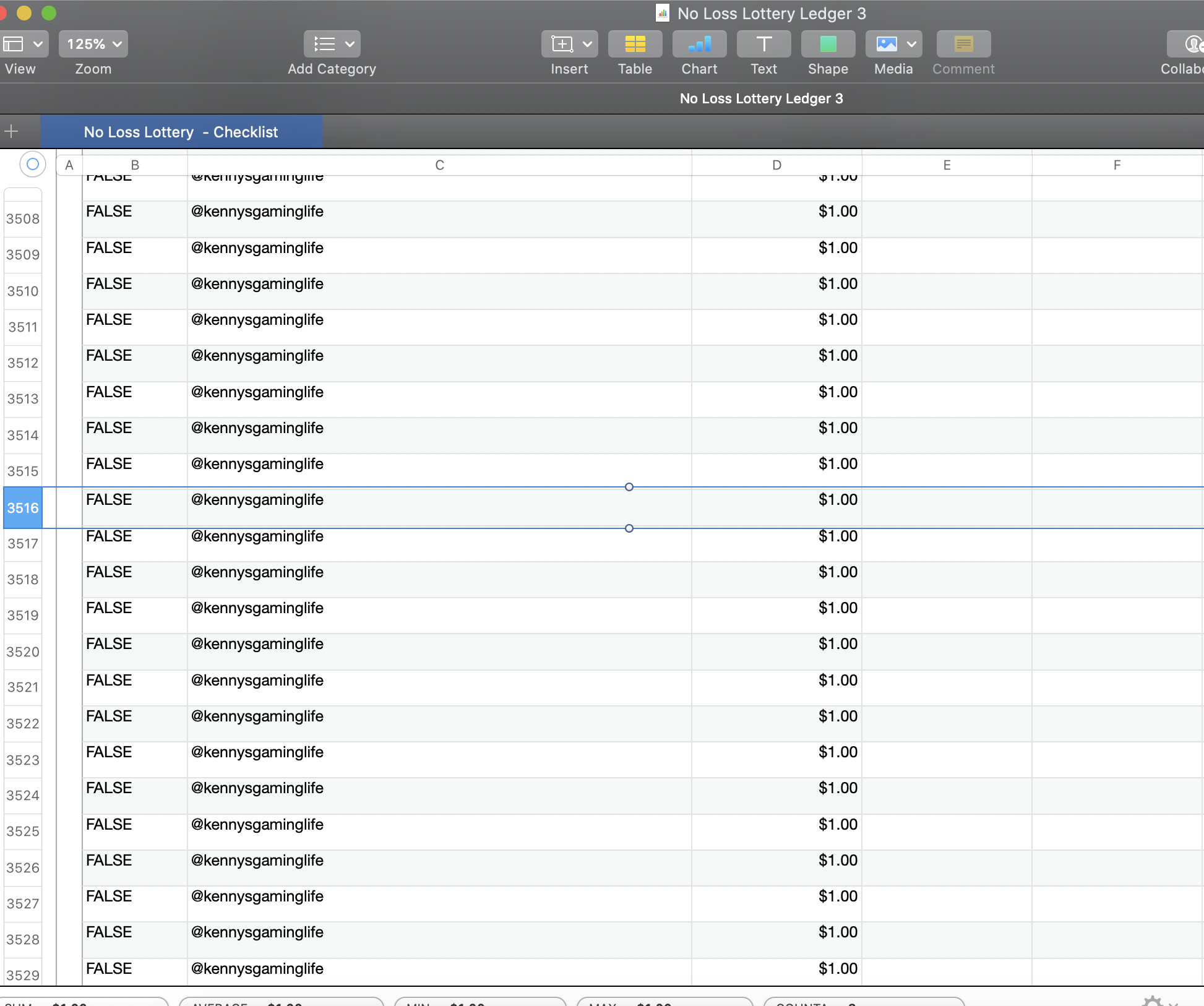Click the yellow minimize window button
The image size is (1204, 1006).
point(24,12)
